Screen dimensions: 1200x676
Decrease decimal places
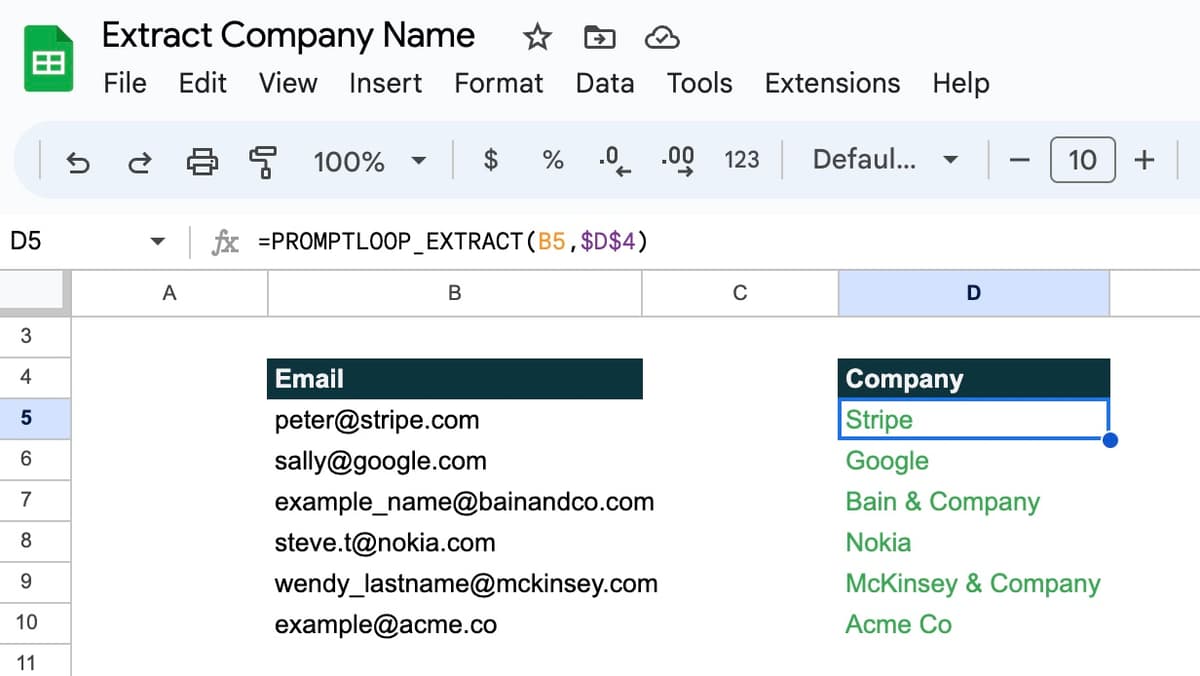click(x=614, y=160)
